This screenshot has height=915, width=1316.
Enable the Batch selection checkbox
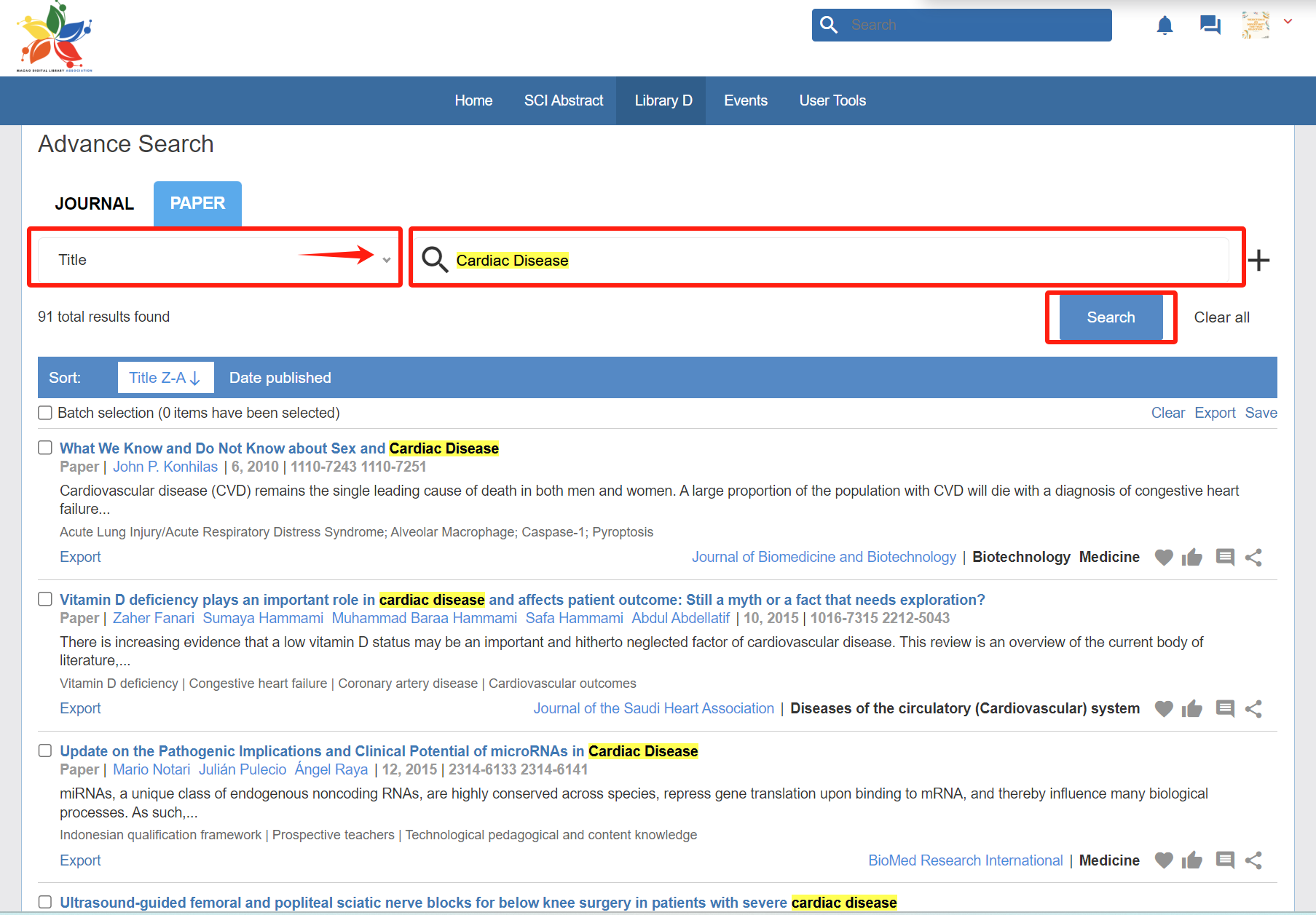(x=45, y=413)
